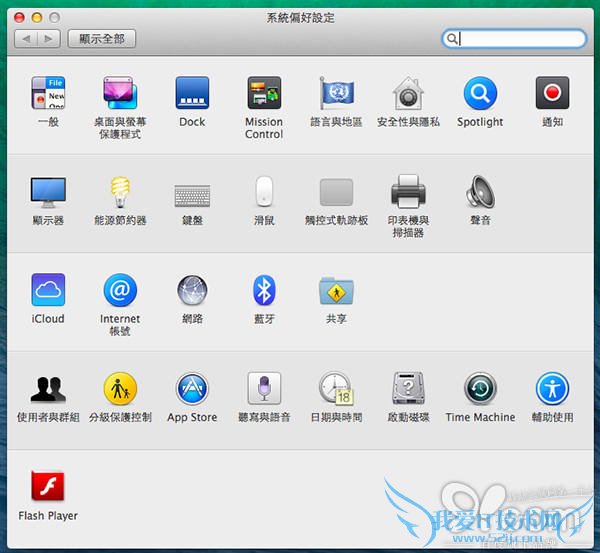Open the 一般 (General) preferences icon

48,93
